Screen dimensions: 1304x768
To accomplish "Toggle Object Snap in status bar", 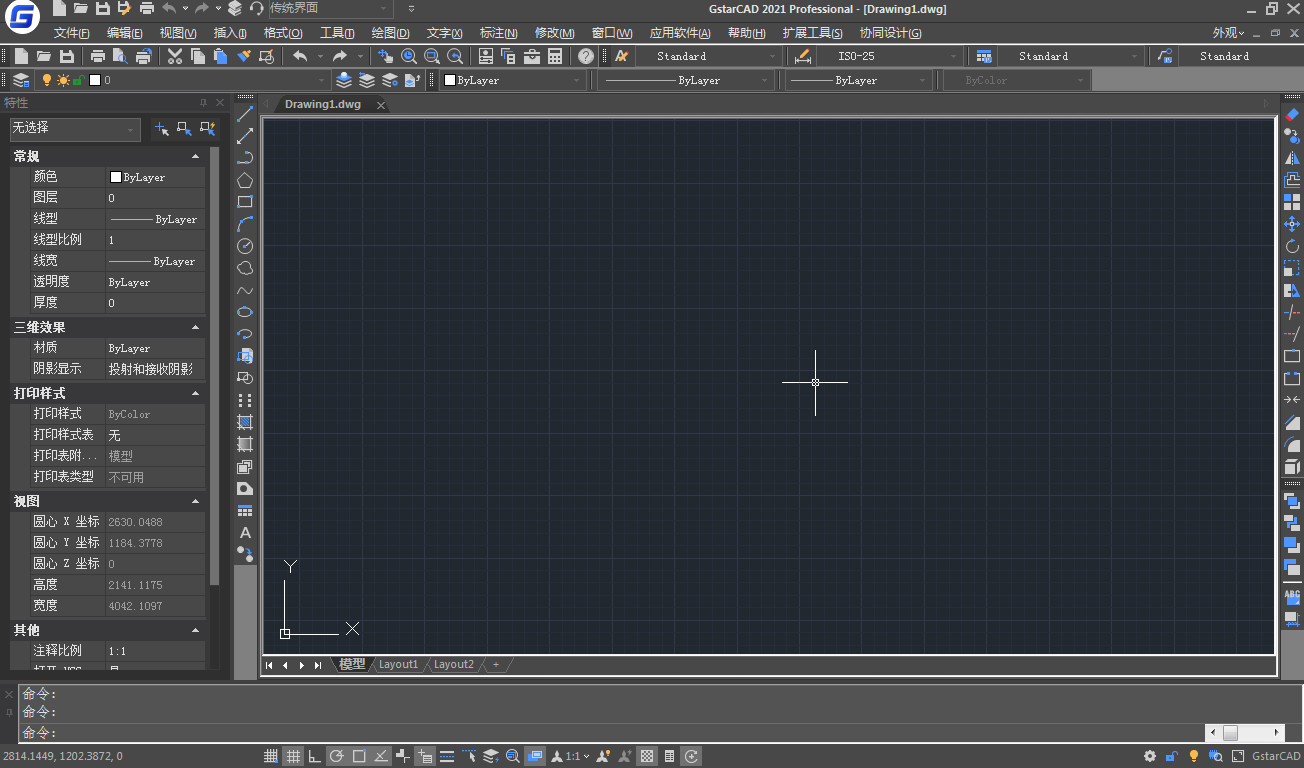I will [359, 756].
